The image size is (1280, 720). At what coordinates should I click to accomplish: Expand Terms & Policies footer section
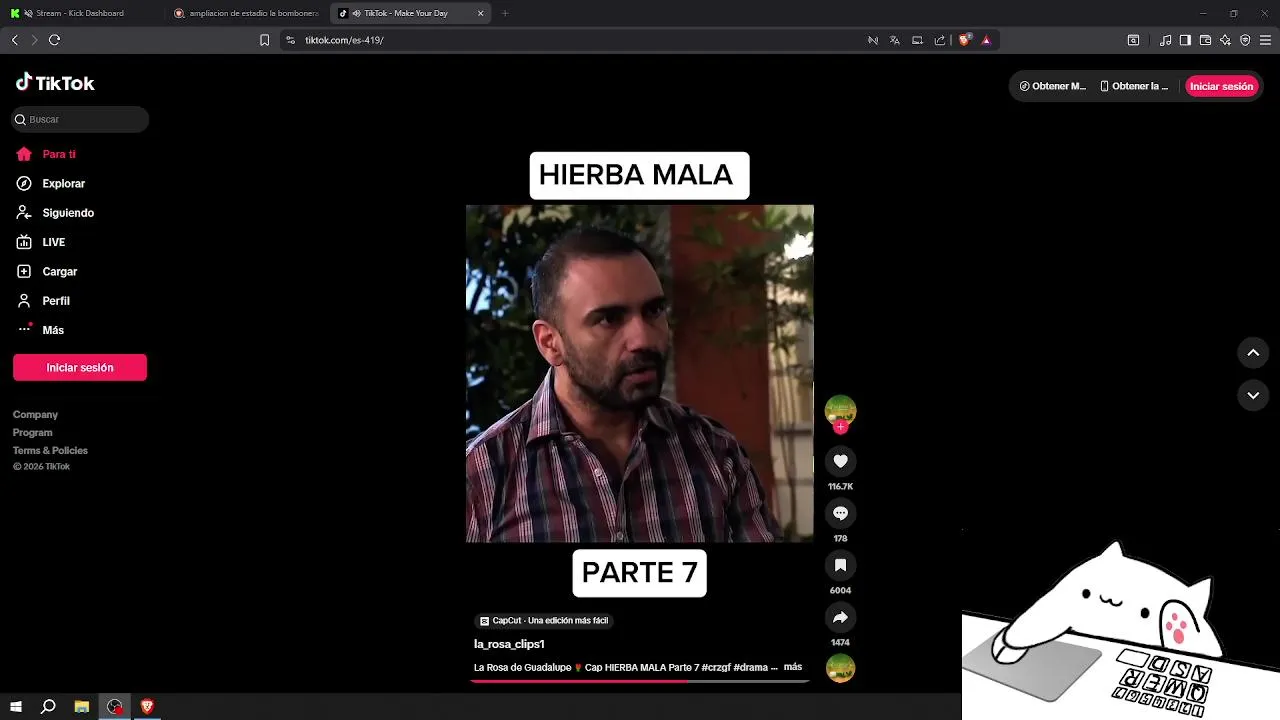pyautogui.click(x=50, y=450)
